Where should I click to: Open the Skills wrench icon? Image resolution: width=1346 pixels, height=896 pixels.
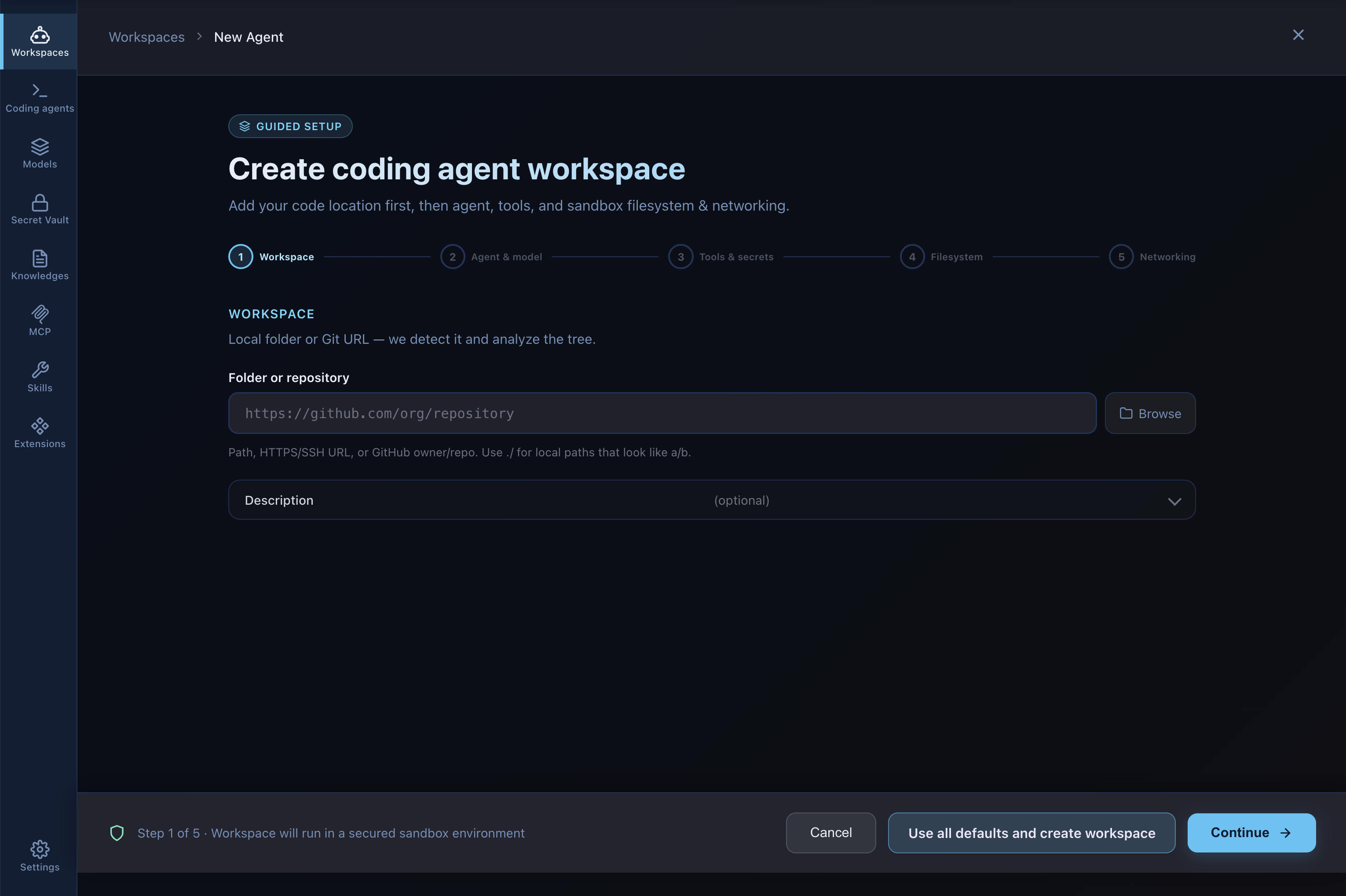[x=40, y=370]
